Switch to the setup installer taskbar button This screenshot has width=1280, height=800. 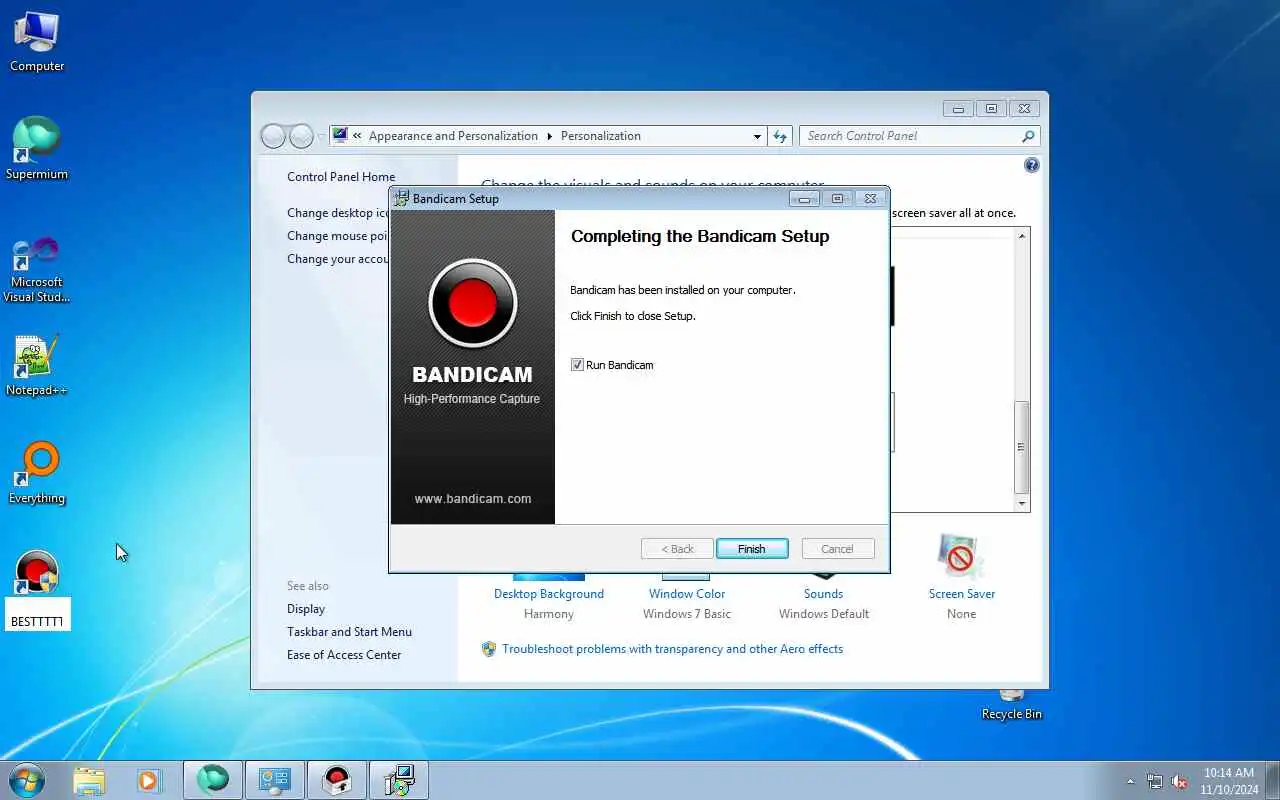(399, 780)
